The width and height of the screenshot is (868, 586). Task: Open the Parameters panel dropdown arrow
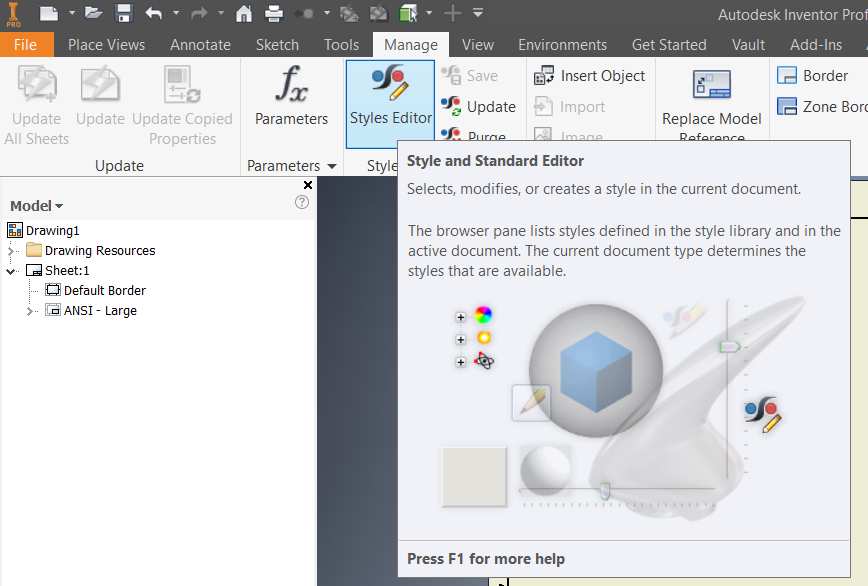(x=330, y=165)
